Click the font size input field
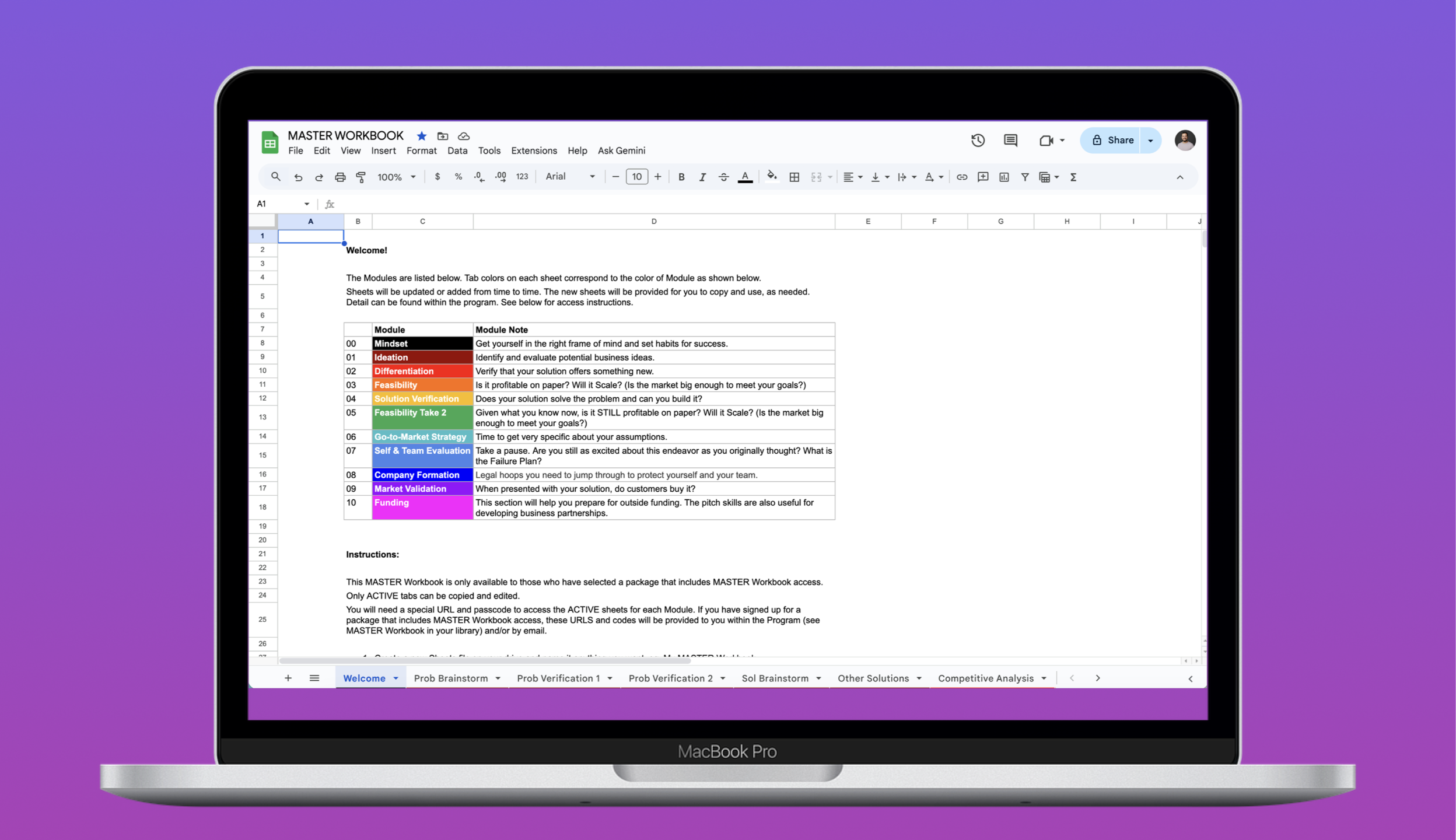The width and height of the screenshot is (1456, 840). (636, 177)
